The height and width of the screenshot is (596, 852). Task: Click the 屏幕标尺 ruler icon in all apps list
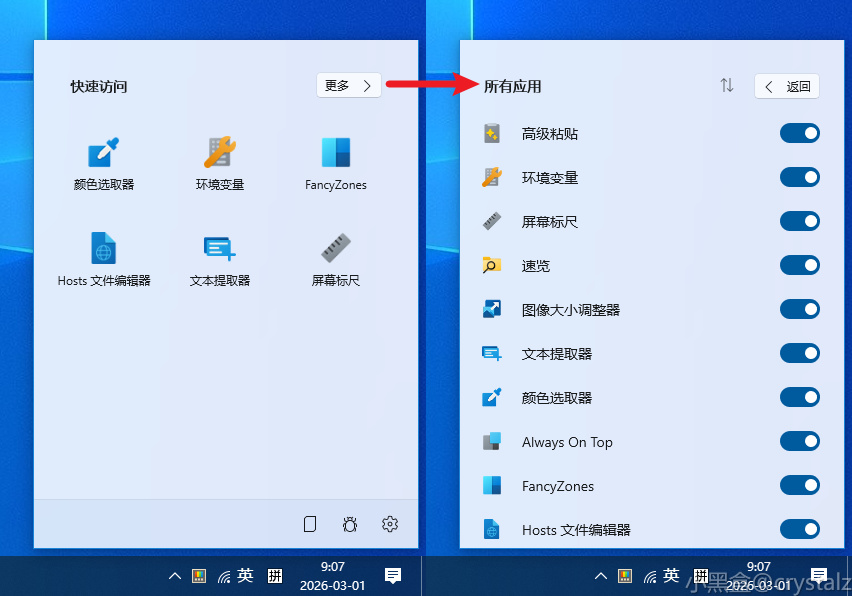[492, 221]
